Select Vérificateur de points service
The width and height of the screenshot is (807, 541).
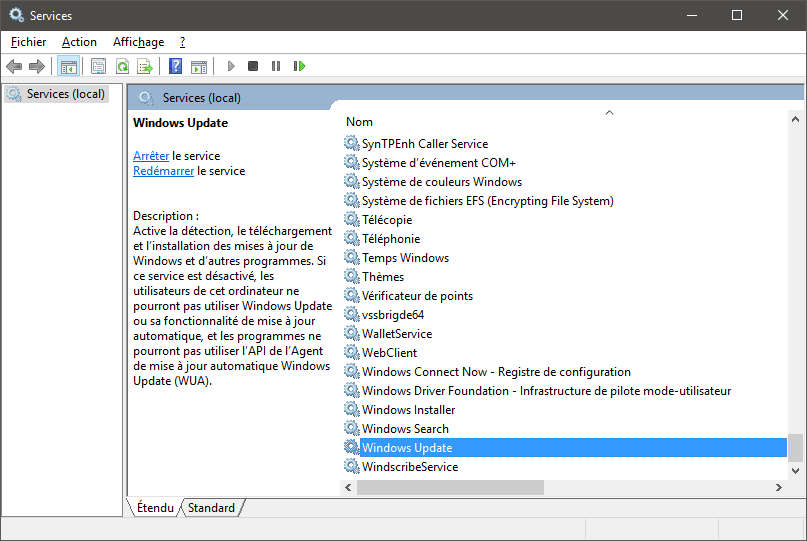point(417,296)
